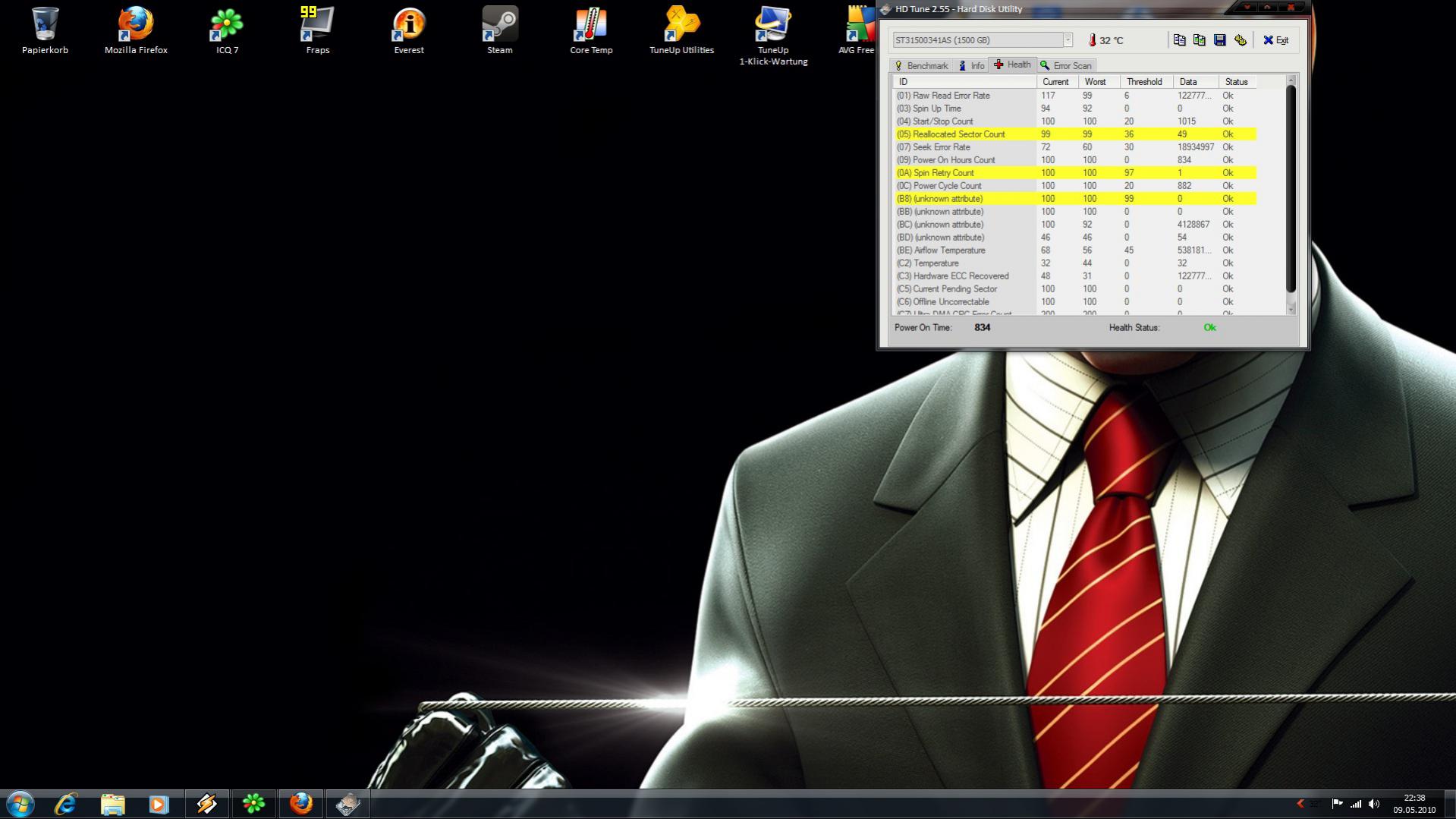Select the Power On Hours Count row
1456x819 pixels.
pyautogui.click(x=1074, y=160)
